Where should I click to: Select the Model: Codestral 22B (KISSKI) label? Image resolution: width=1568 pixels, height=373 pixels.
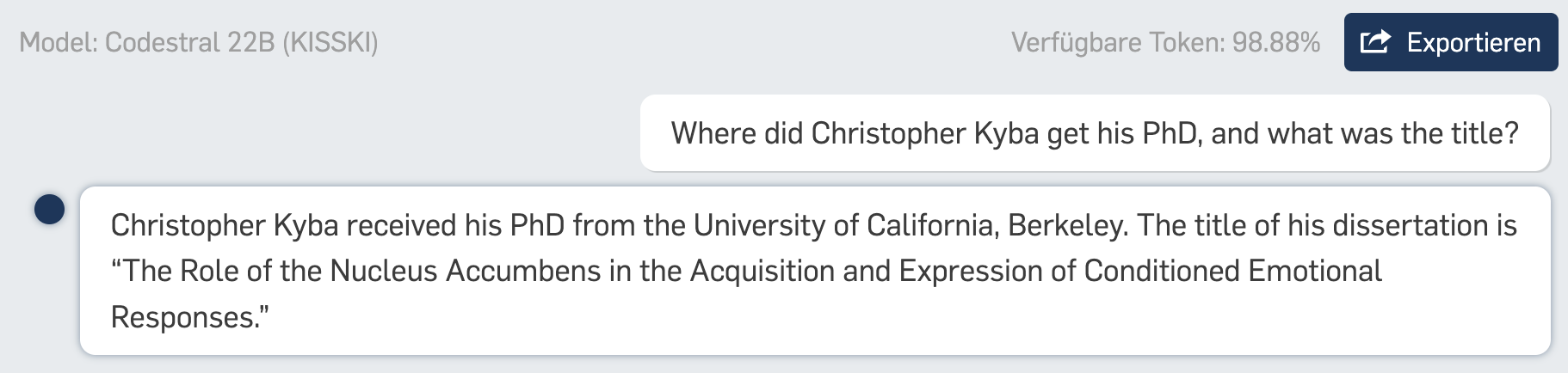point(199,42)
